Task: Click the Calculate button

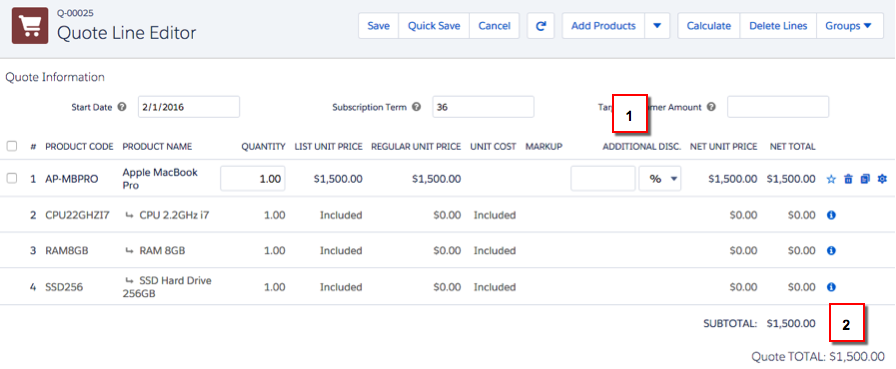Action: [x=709, y=26]
